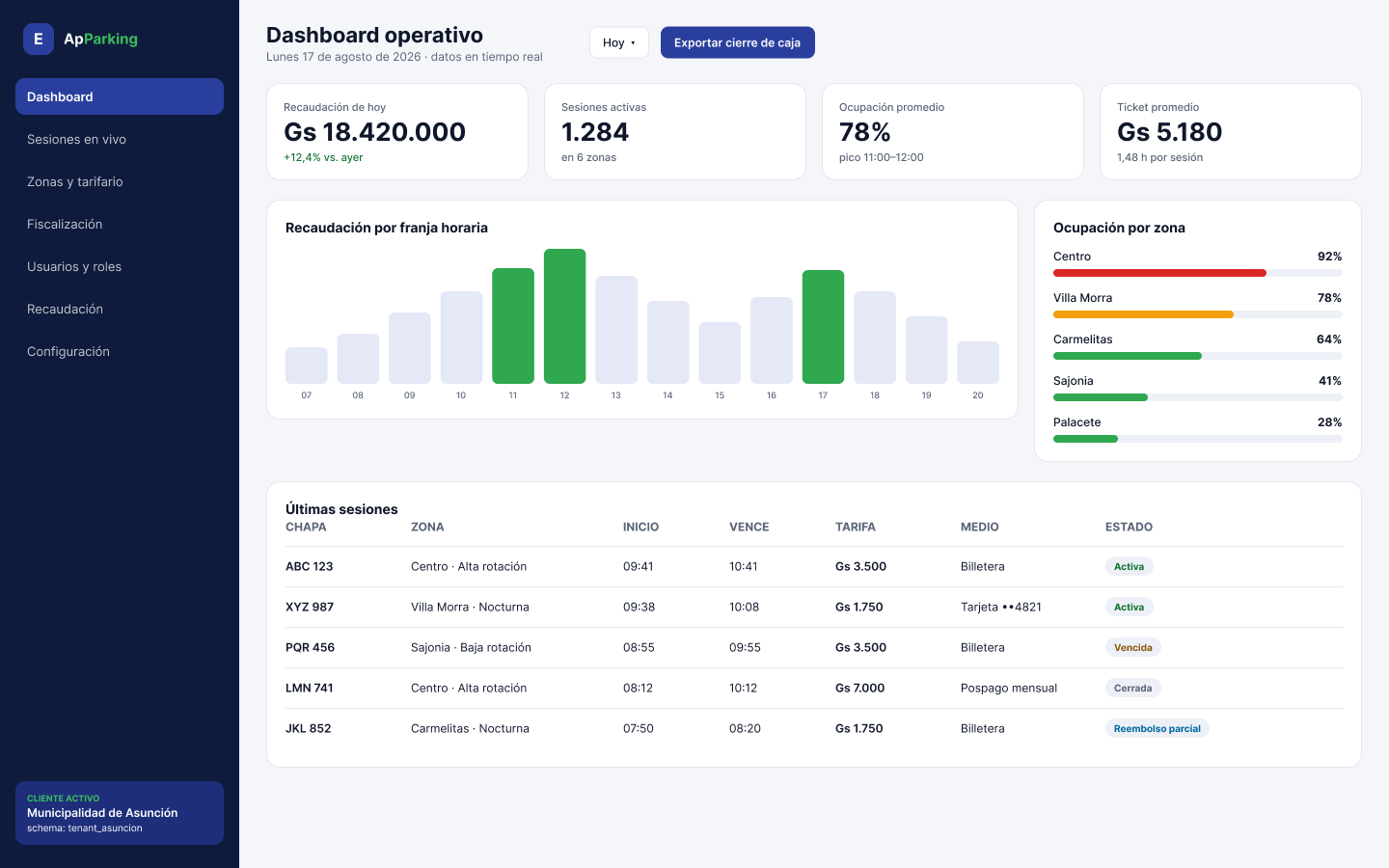Select the Sesiones activas card
The image size is (1389, 868).
coord(675,131)
